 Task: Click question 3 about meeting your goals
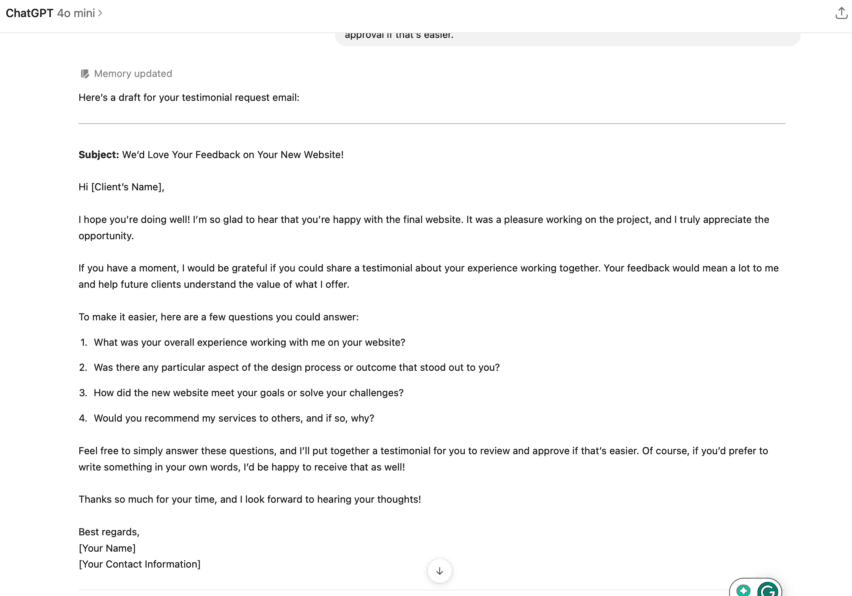(248, 393)
